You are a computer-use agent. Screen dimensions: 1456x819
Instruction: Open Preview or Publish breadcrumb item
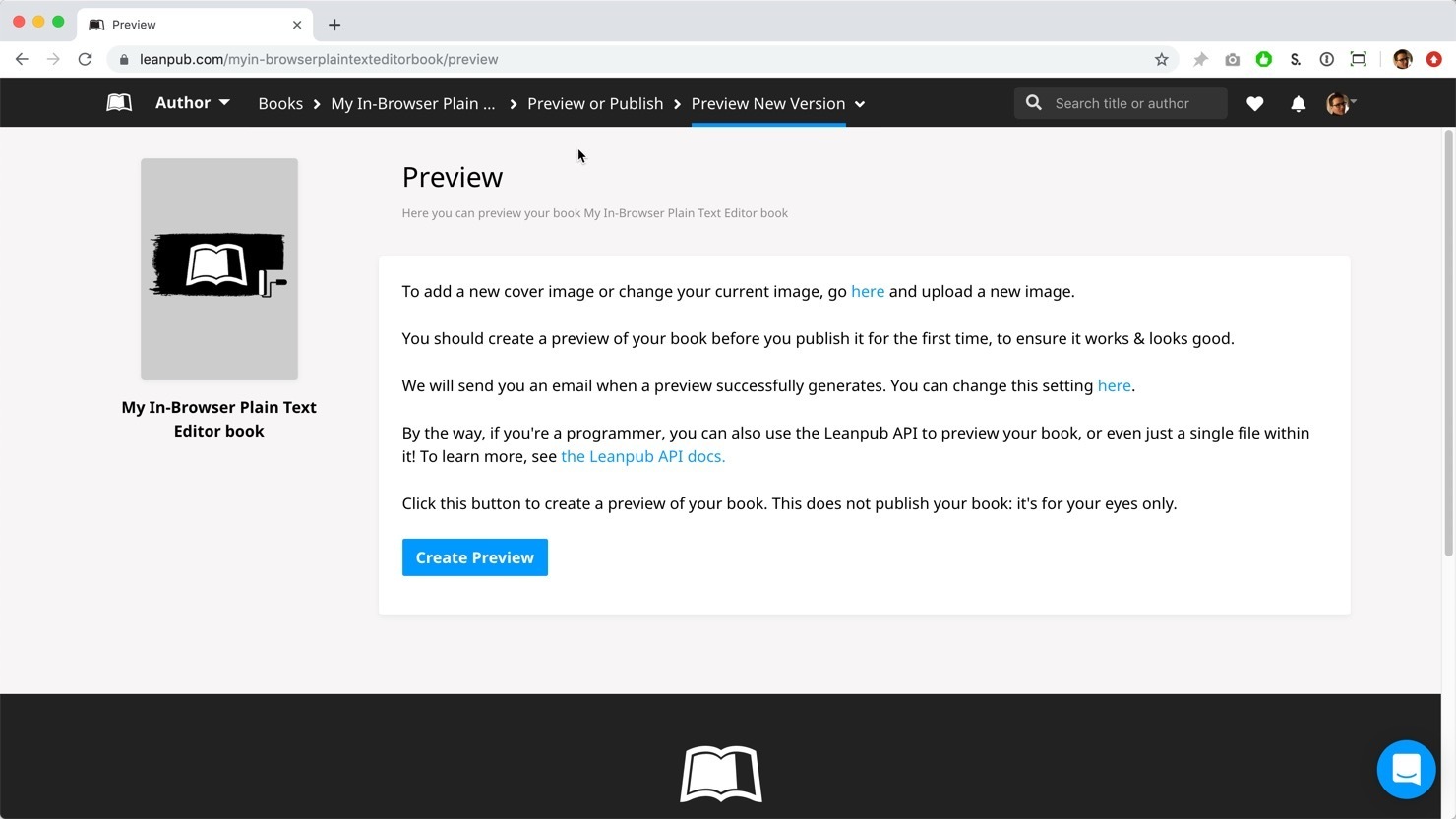pos(594,103)
